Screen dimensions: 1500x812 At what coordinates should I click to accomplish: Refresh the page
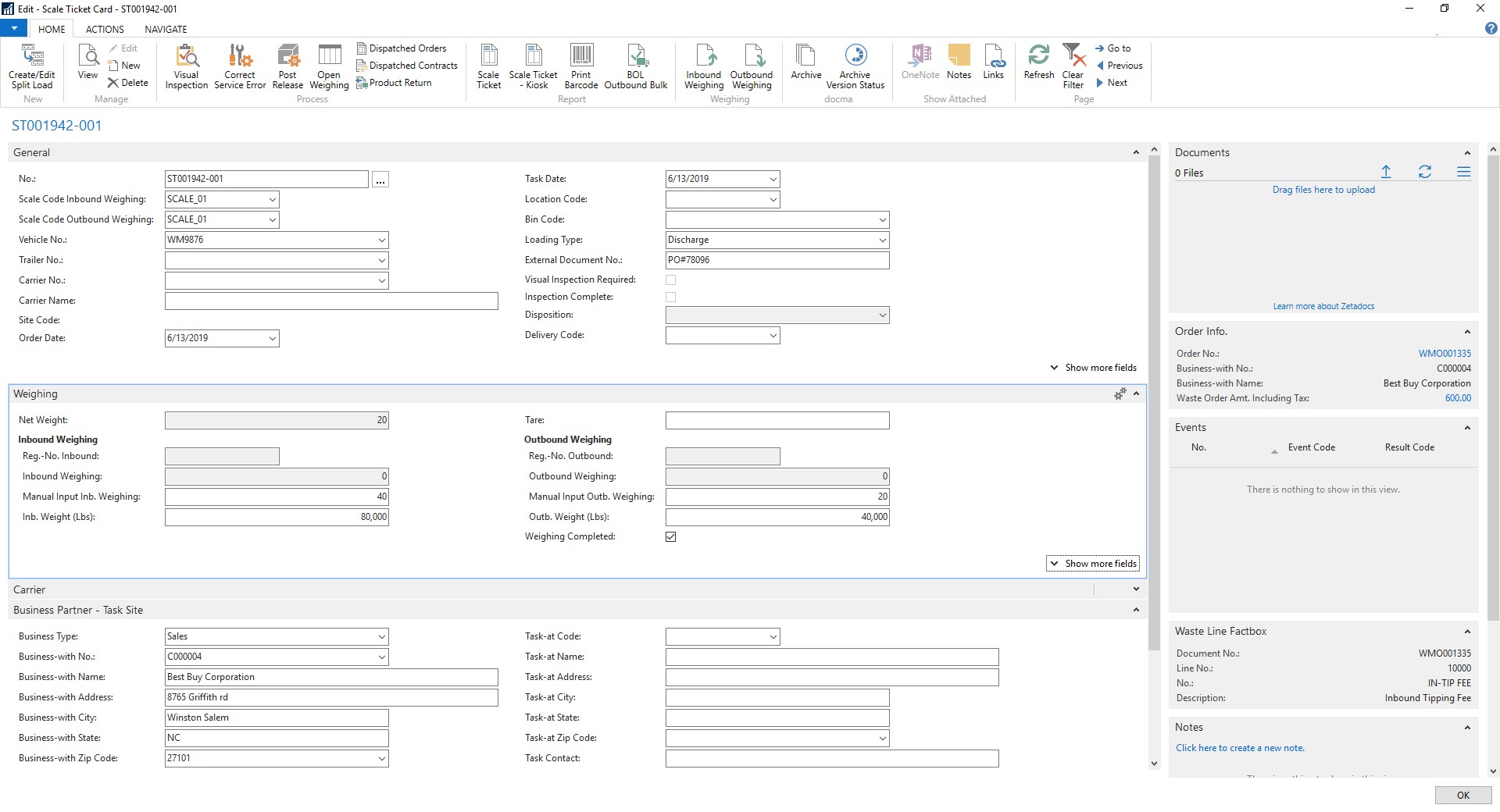(x=1039, y=62)
